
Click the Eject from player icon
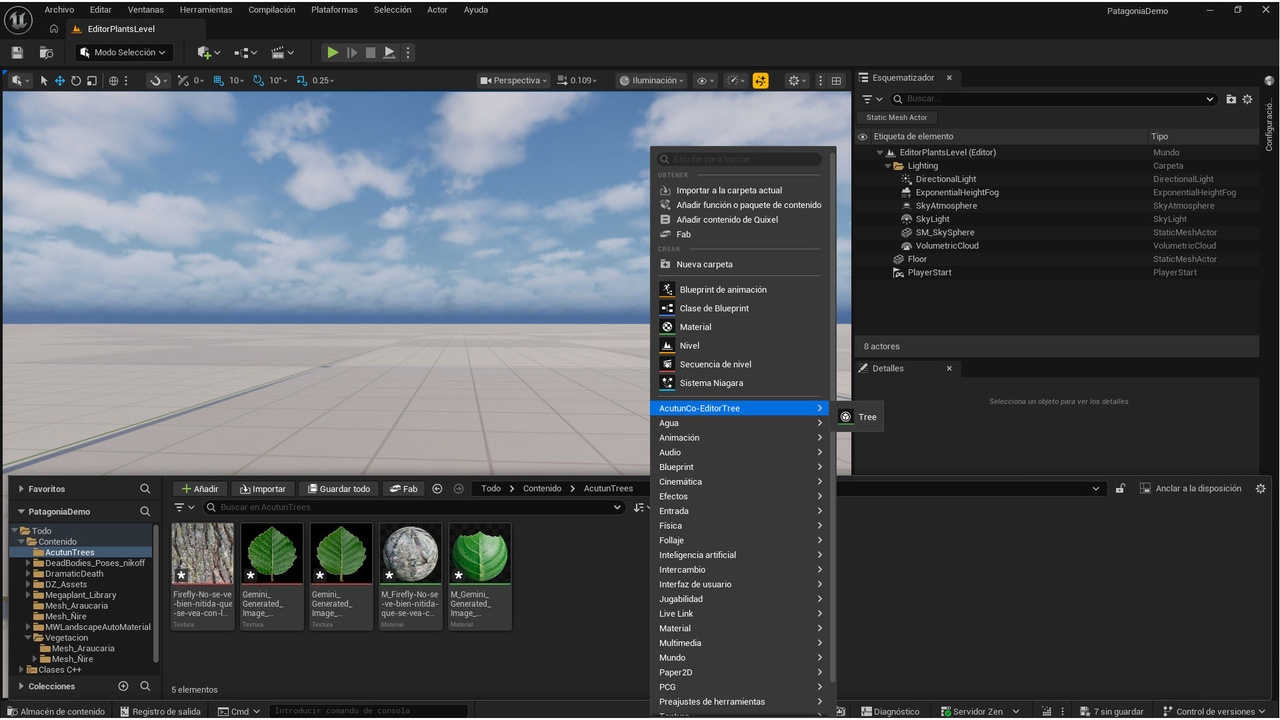(389, 52)
